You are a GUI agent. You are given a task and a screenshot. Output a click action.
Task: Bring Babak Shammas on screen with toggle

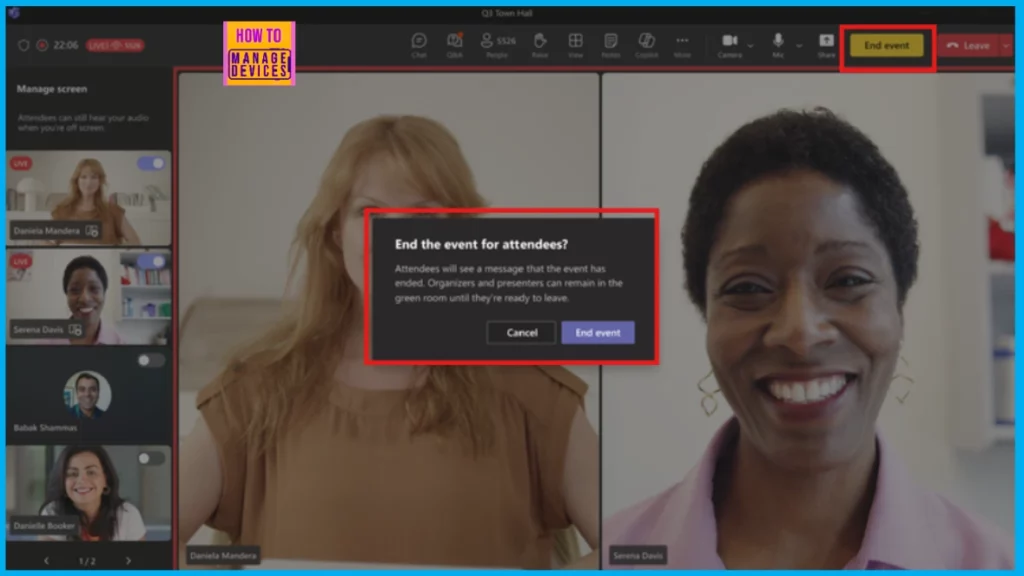[151, 360]
